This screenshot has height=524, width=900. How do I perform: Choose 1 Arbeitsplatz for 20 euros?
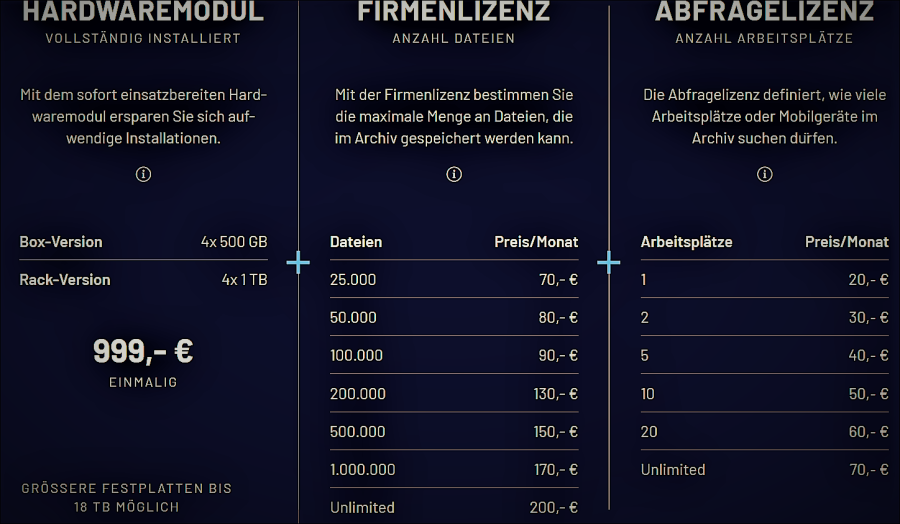coord(765,280)
